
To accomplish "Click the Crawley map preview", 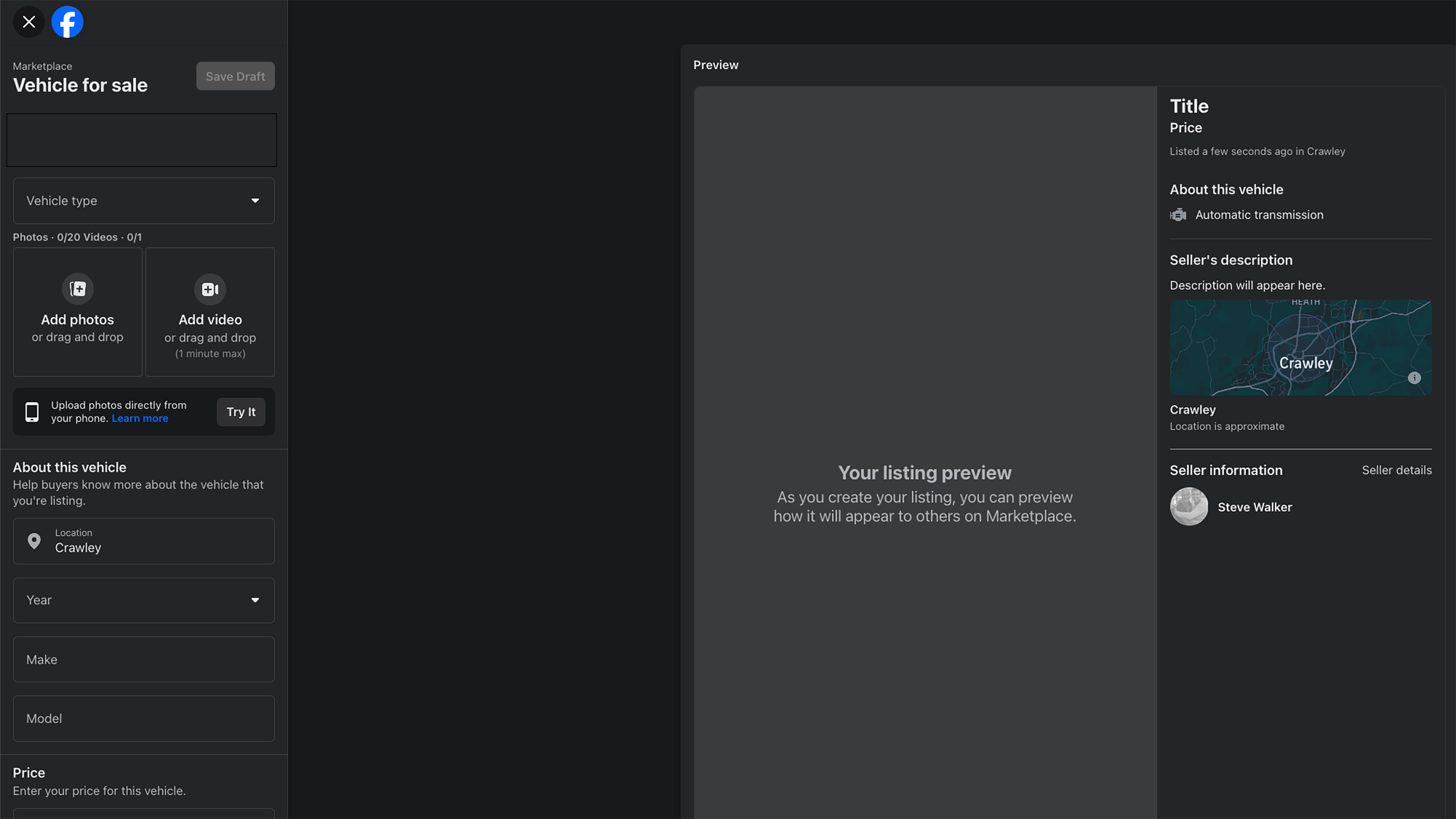I will 1300,348.
